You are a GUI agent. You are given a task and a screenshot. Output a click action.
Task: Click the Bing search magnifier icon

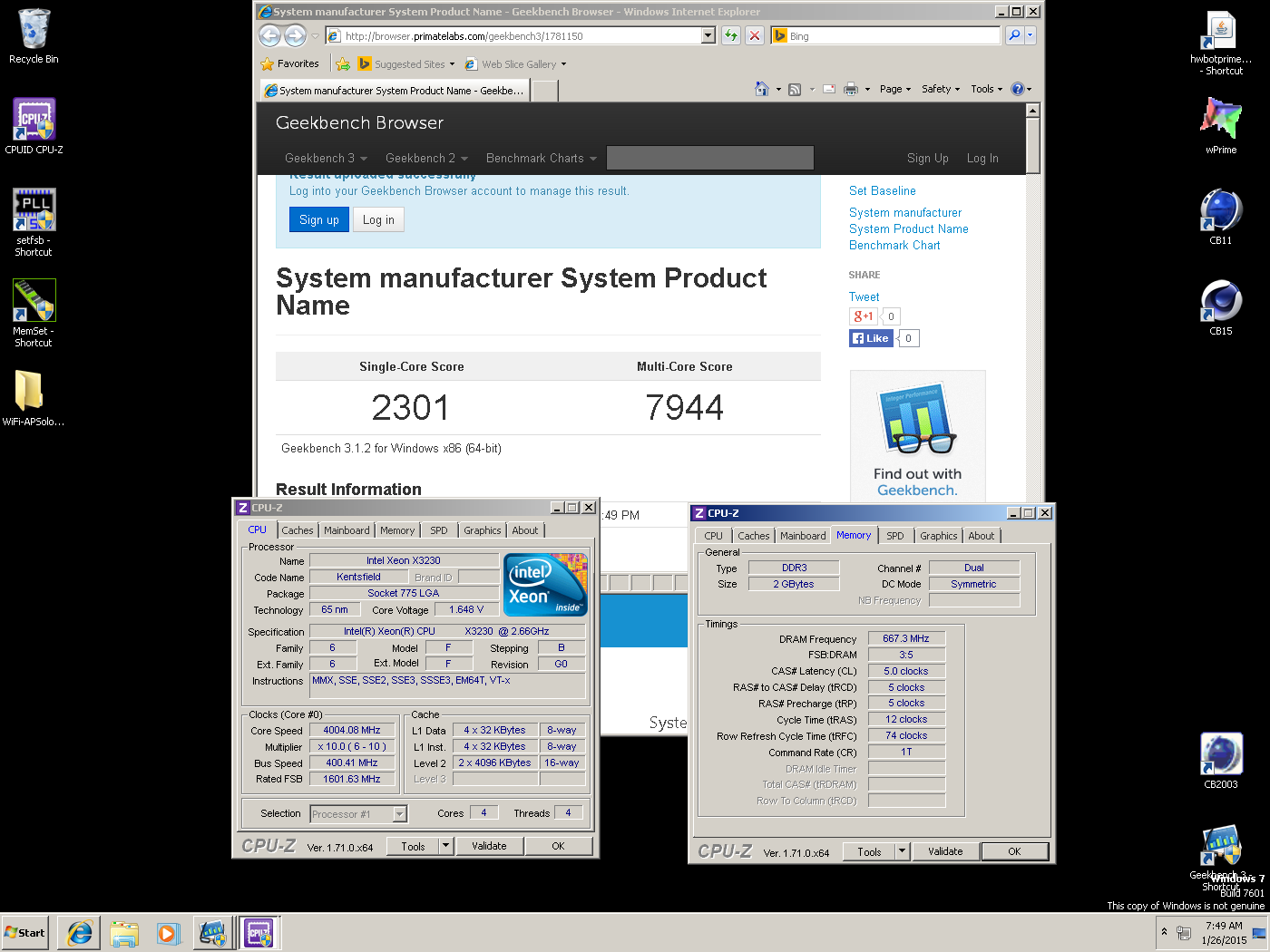coord(1014,35)
